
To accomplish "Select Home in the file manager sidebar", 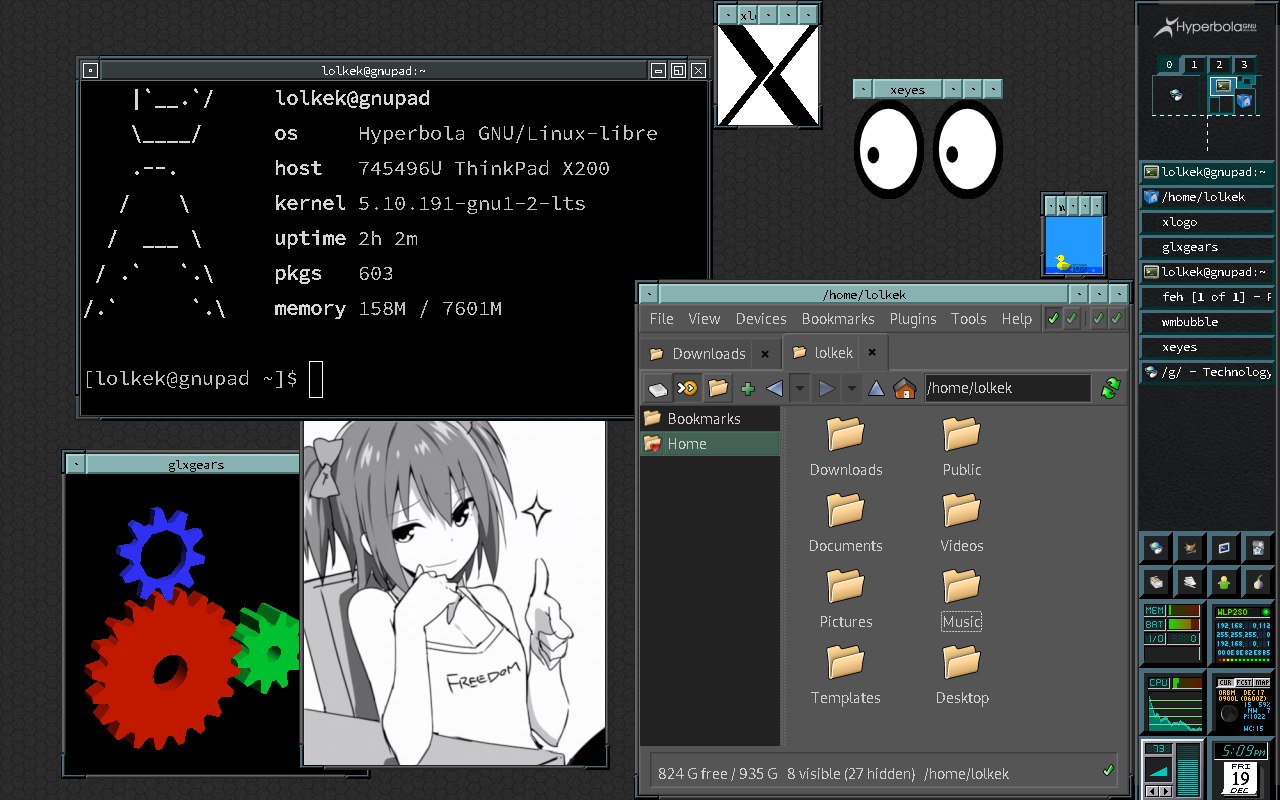I will pyautogui.click(x=710, y=444).
